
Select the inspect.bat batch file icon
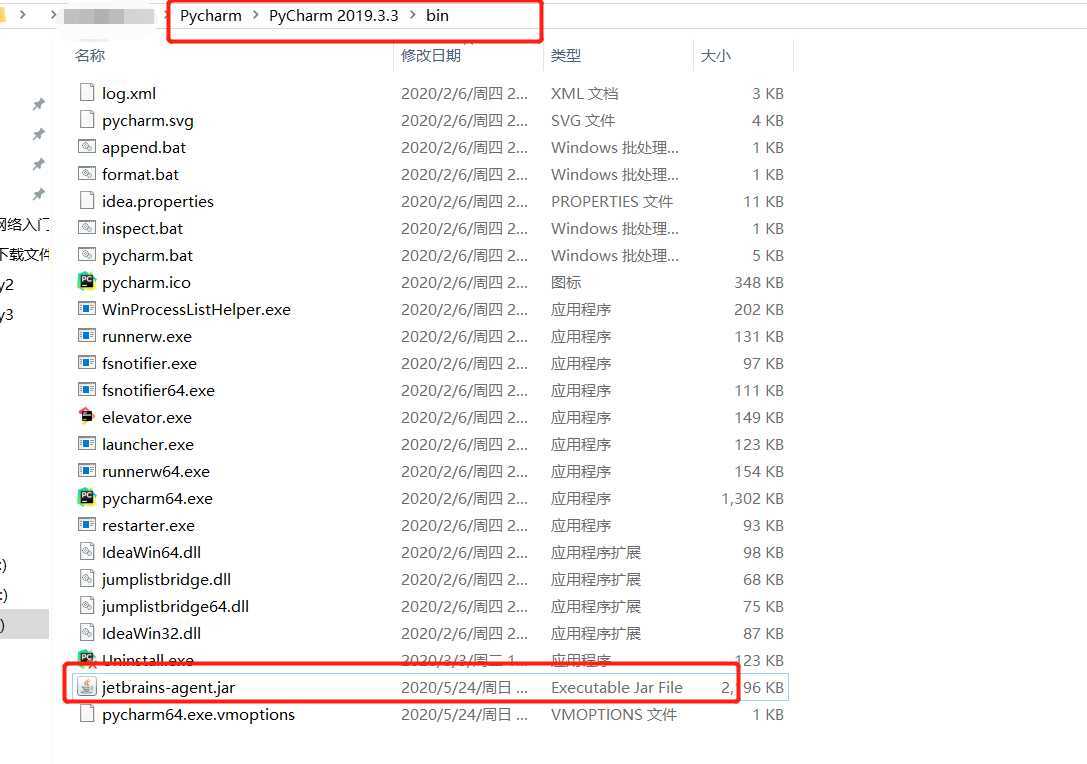click(x=87, y=228)
